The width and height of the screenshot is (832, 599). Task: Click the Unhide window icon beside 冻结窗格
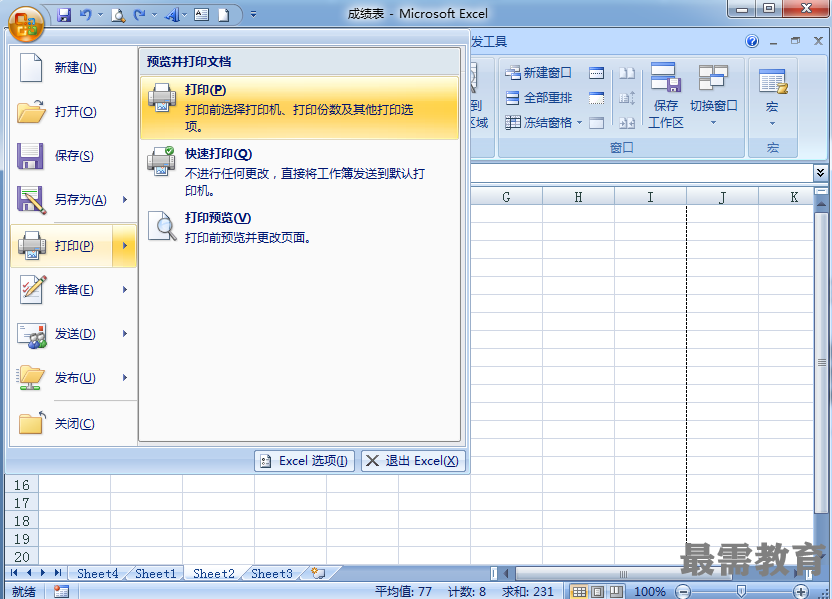(596, 123)
